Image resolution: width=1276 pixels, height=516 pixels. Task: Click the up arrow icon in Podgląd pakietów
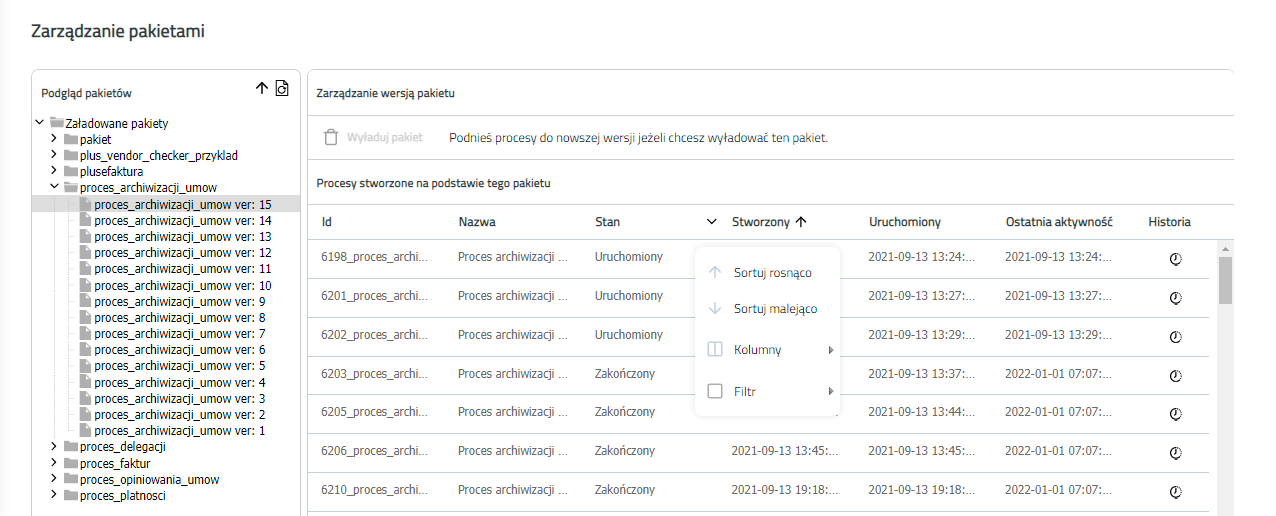262,88
